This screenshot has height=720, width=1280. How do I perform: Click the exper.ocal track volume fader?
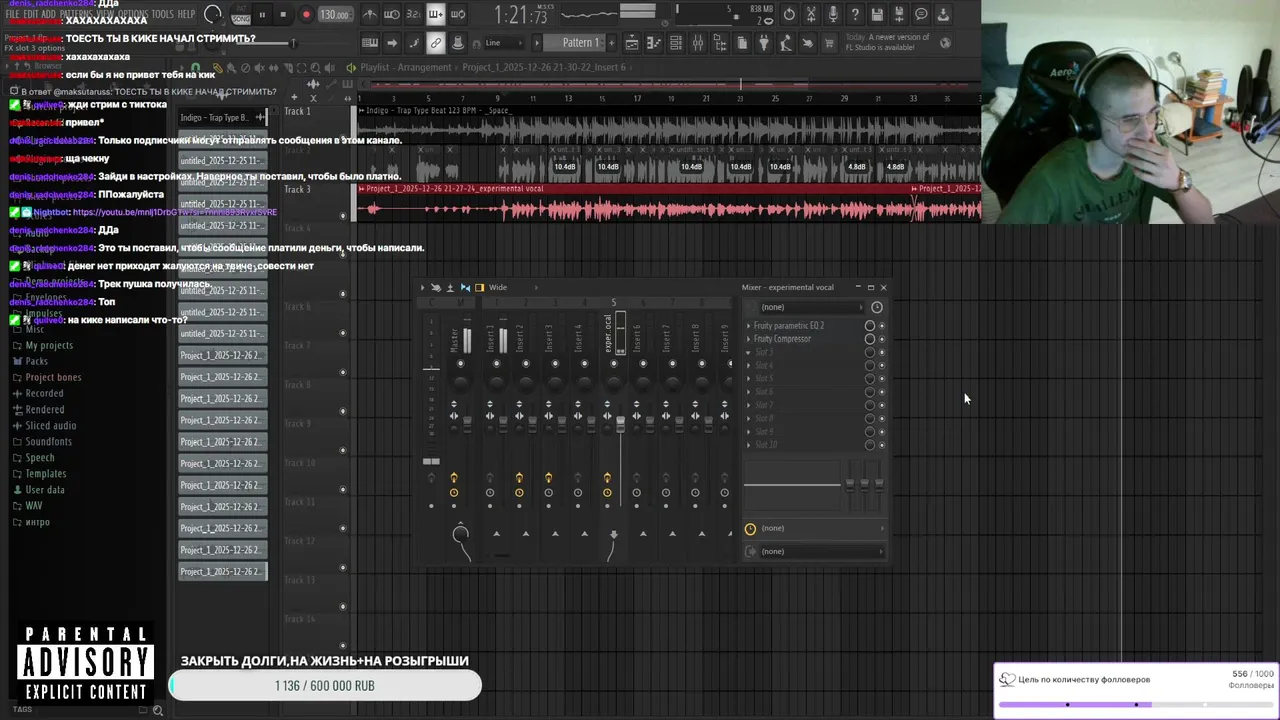coord(620,423)
